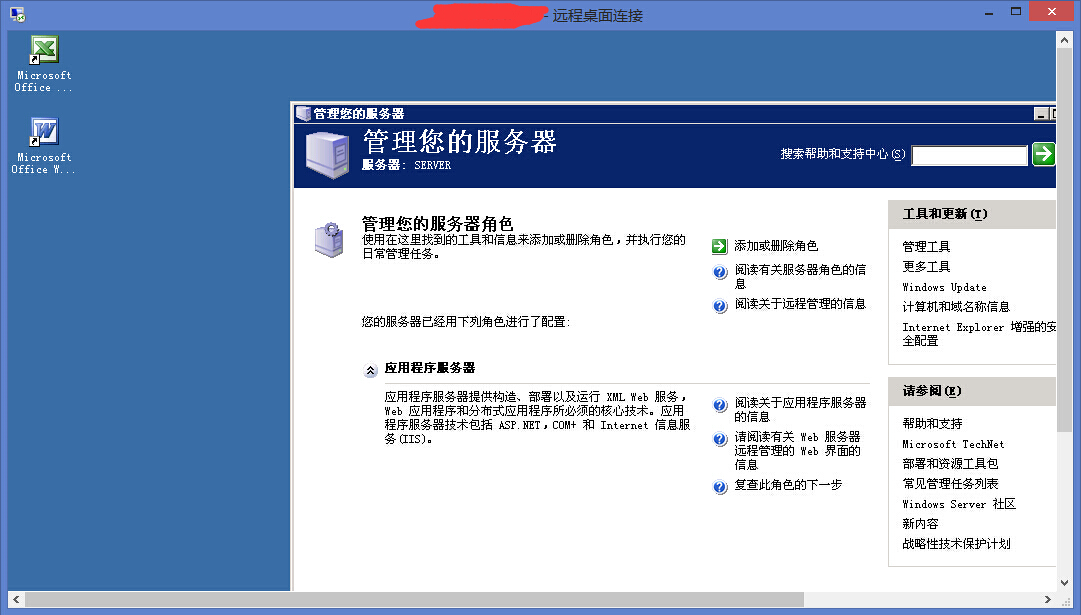Click help icon beside 阅读关于应用程序服务器的信息
The height and width of the screenshot is (615, 1081).
(x=720, y=405)
